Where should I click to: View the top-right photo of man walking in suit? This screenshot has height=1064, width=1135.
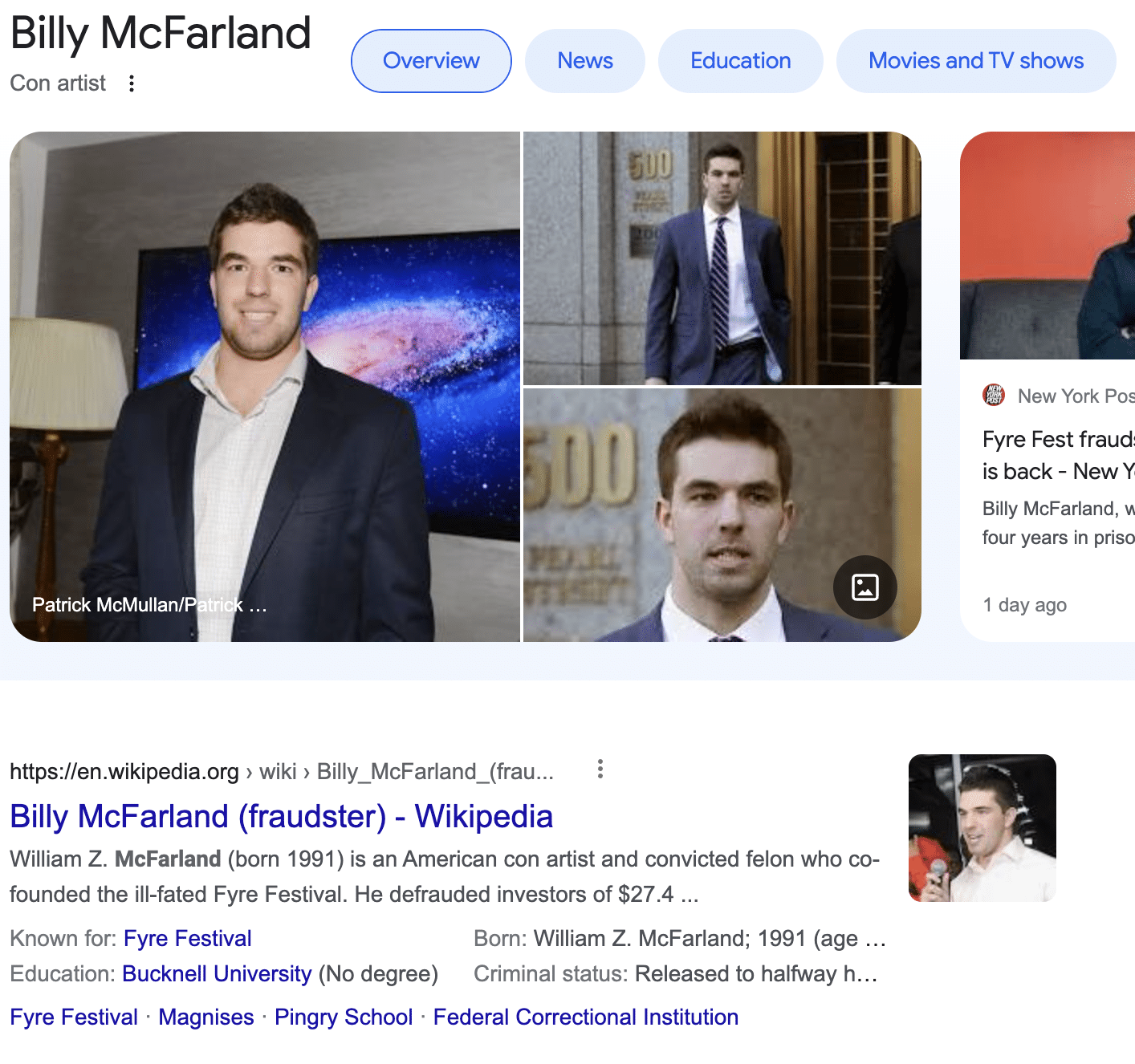(722, 258)
